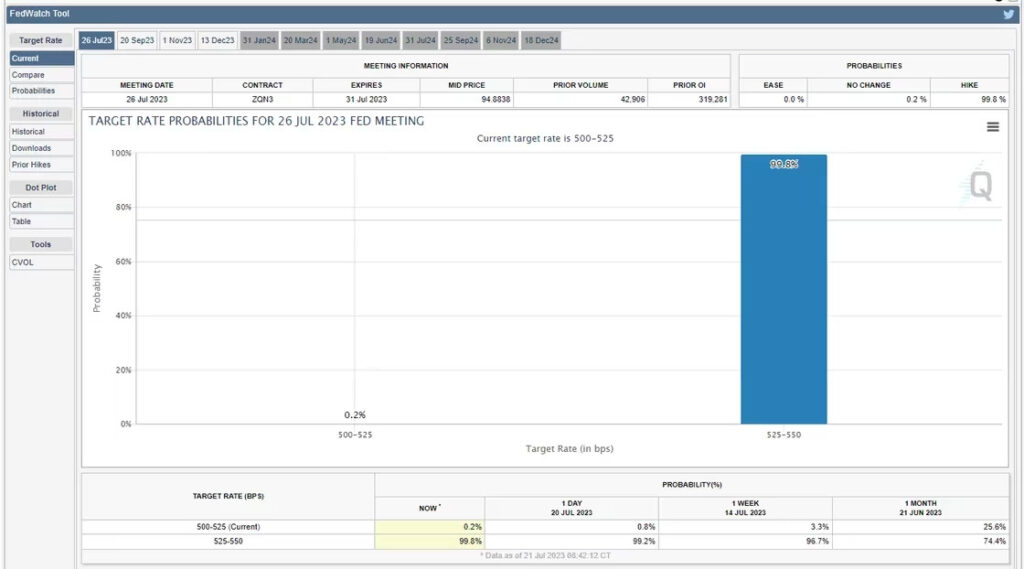
Task: Select the 31 Jul24 meeting tab
Action: click(421, 41)
